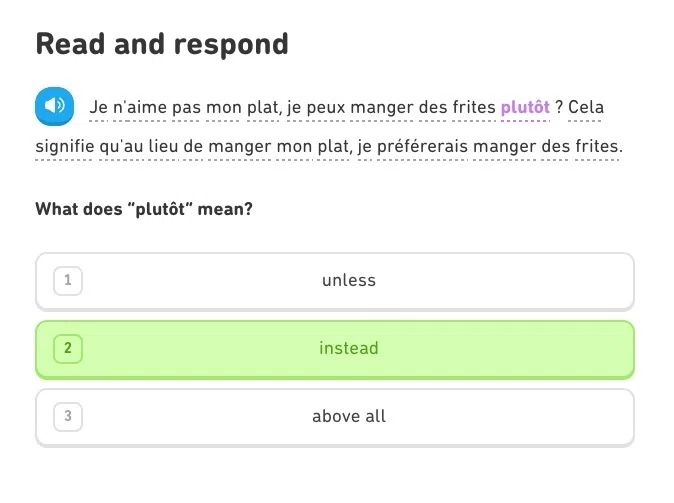
Task: Click the number 1 key badge
Action: (x=68, y=281)
